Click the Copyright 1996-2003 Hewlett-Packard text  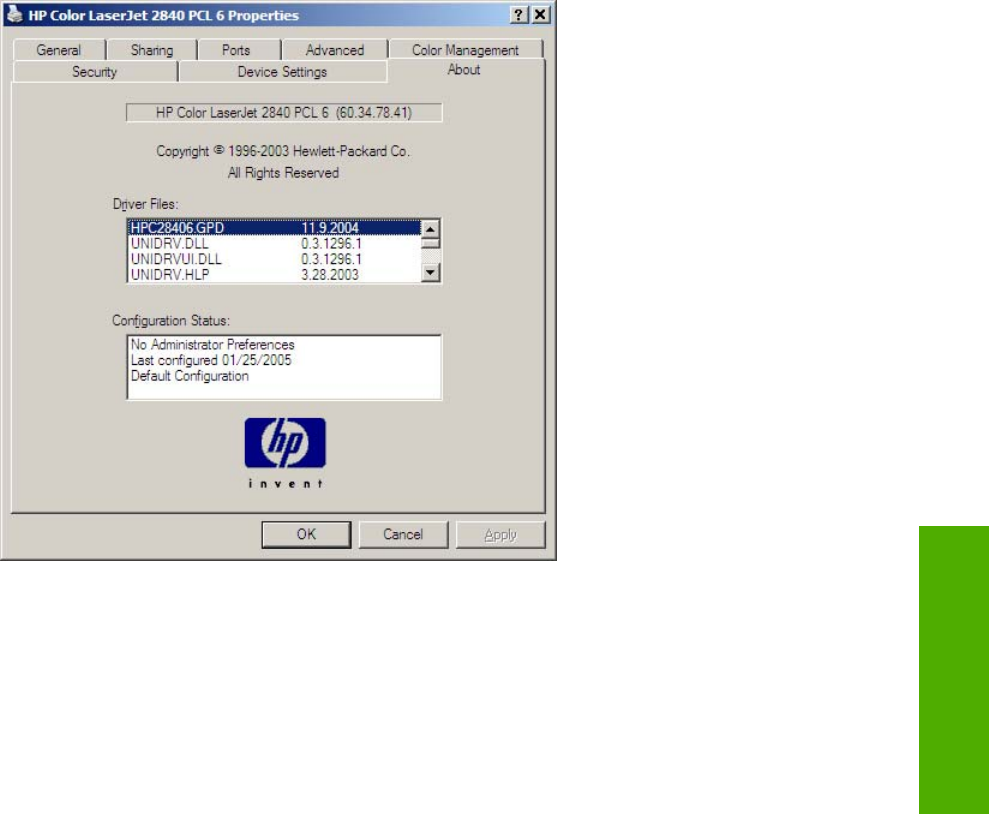tap(283, 151)
